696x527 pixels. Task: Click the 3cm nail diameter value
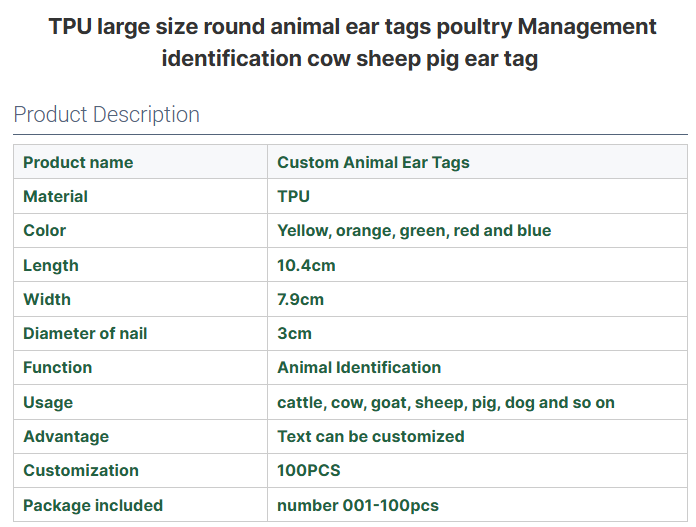coord(294,333)
